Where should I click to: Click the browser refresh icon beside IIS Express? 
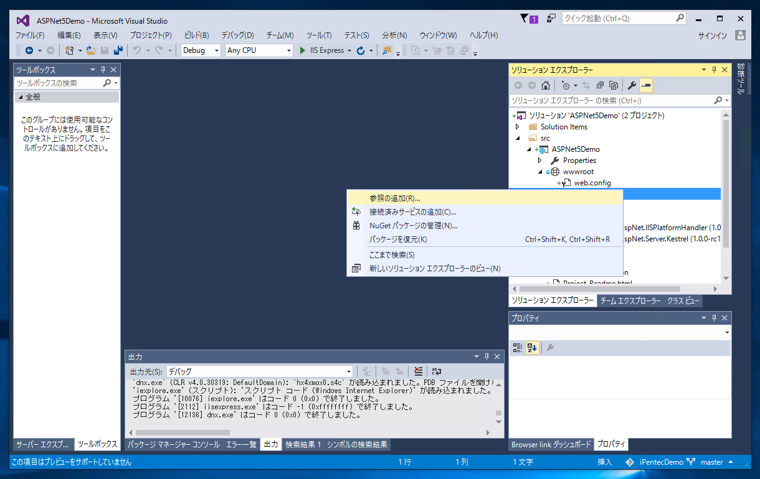point(361,50)
